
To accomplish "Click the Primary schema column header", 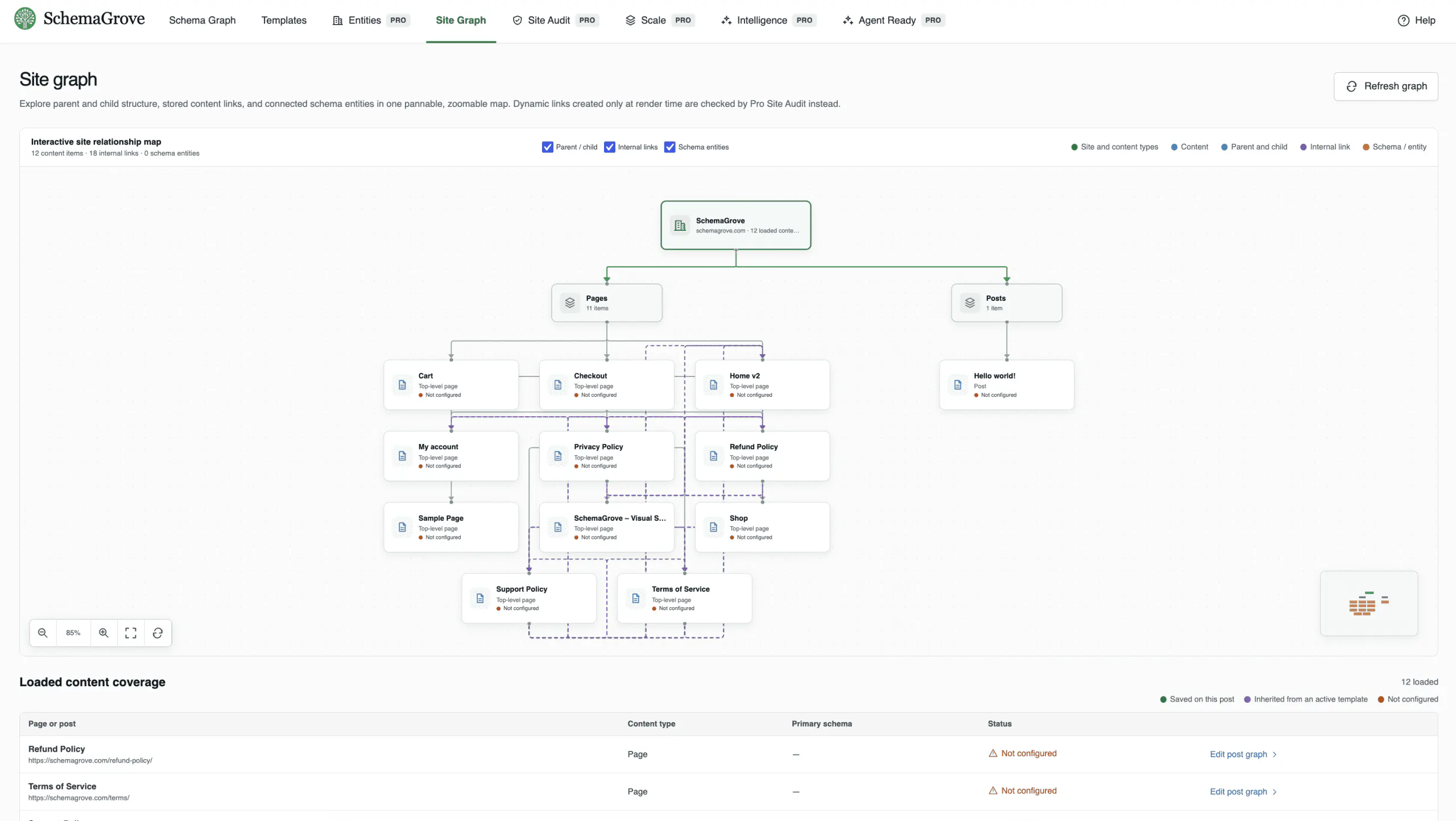I will tap(822, 724).
